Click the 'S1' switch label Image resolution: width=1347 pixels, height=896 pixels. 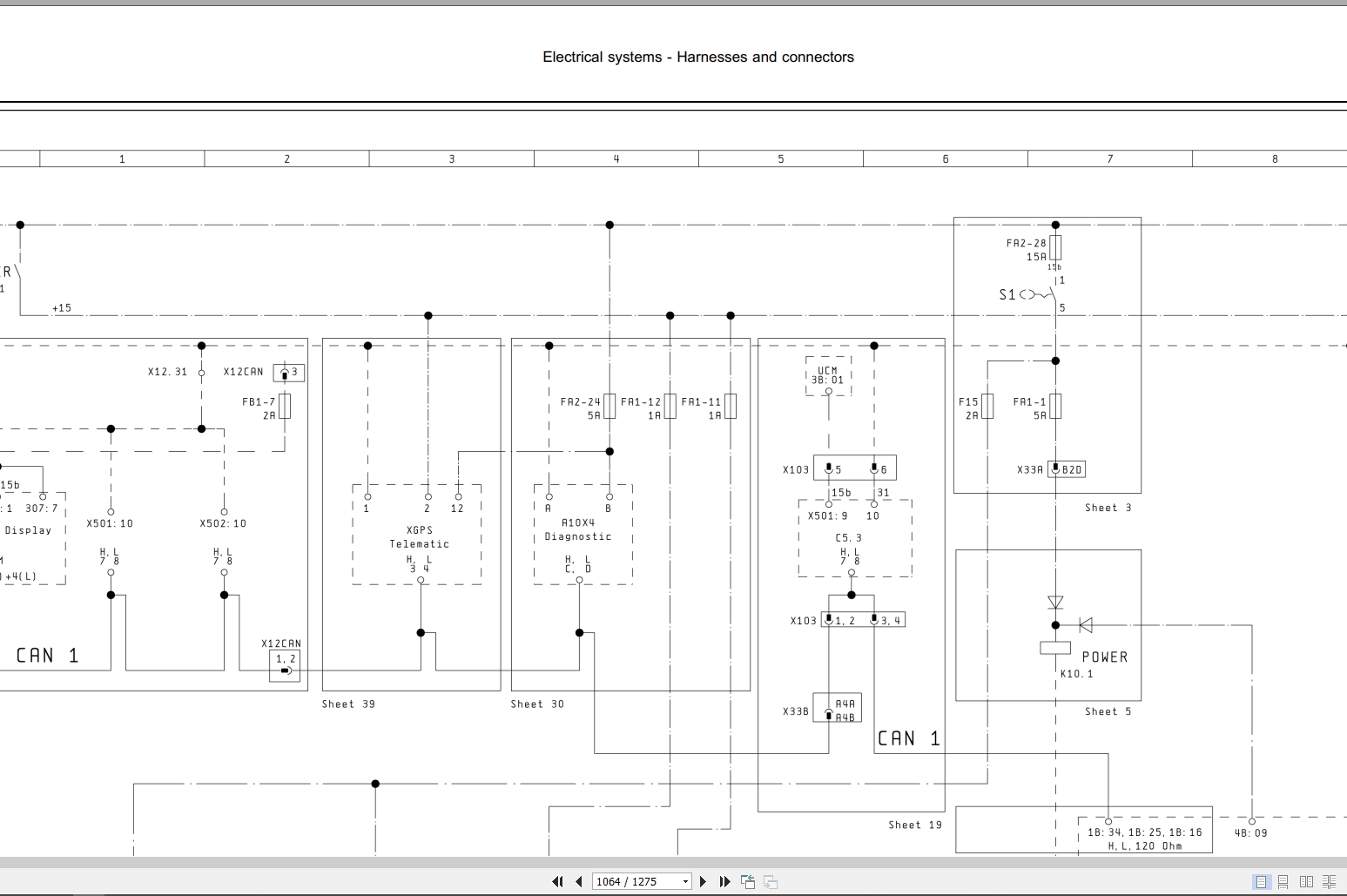(1007, 295)
